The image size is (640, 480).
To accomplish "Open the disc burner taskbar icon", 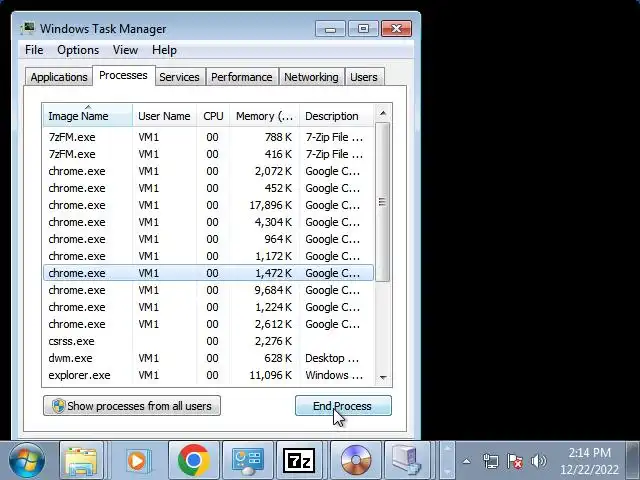I will point(356,460).
